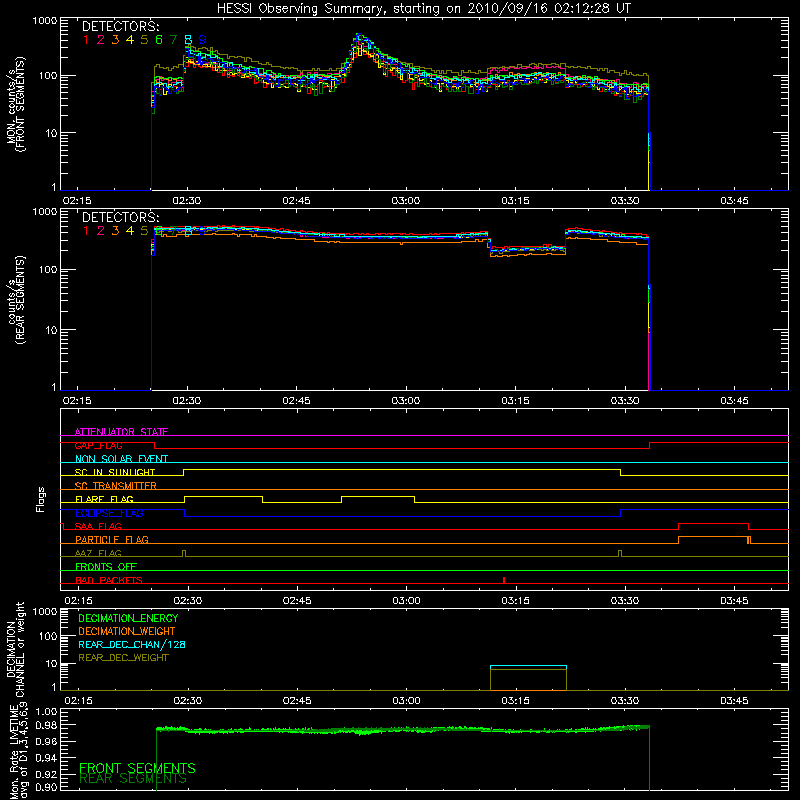Click 03:15 tick label under rear segments plot
The width and height of the screenshot is (800, 800).
click(515, 401)
